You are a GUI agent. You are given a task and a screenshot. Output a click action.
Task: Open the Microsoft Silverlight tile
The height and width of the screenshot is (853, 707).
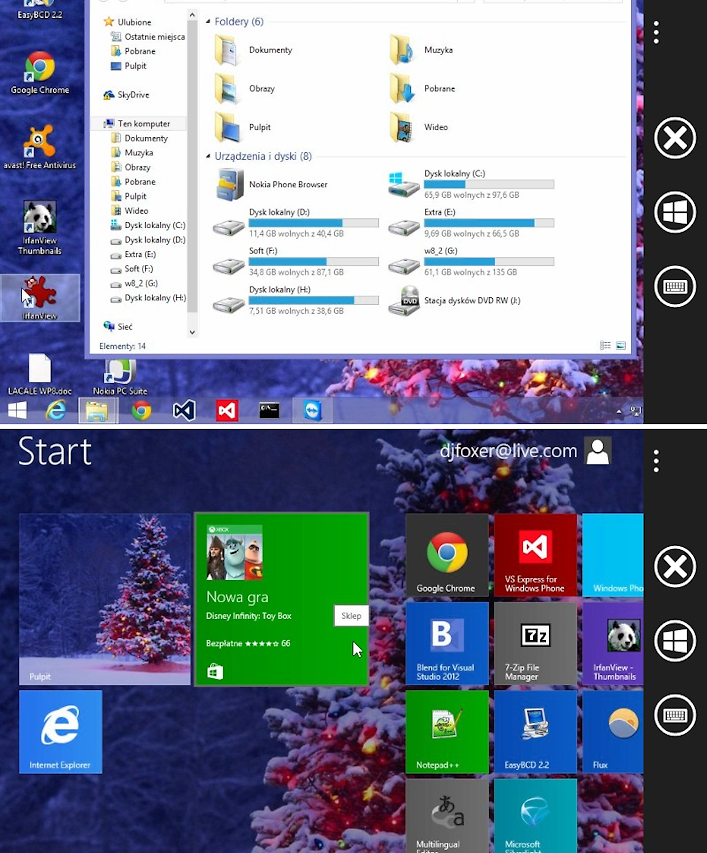tap(536, 815)
